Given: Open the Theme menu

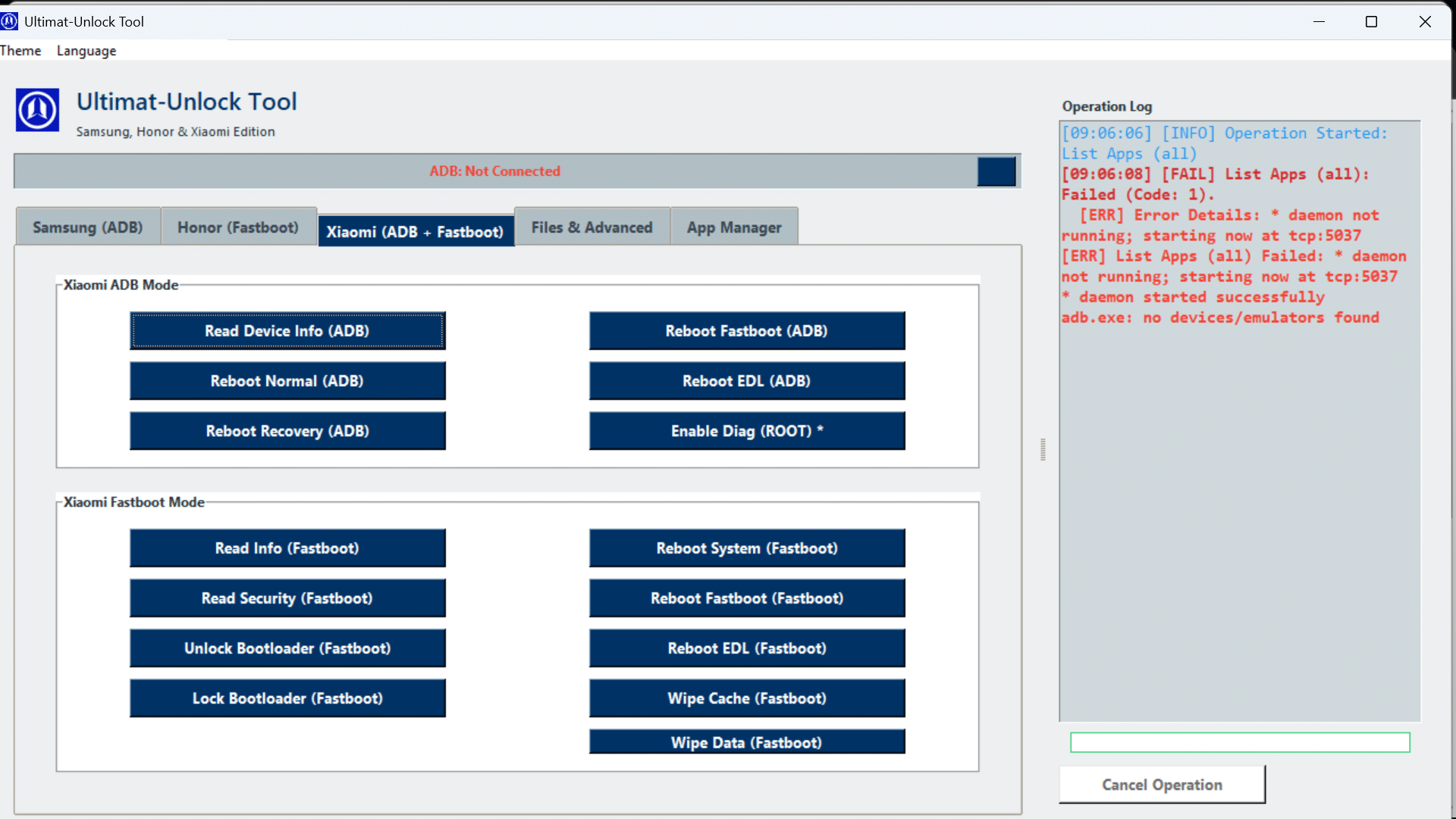Looking at the screenshot, I should 20,51.
